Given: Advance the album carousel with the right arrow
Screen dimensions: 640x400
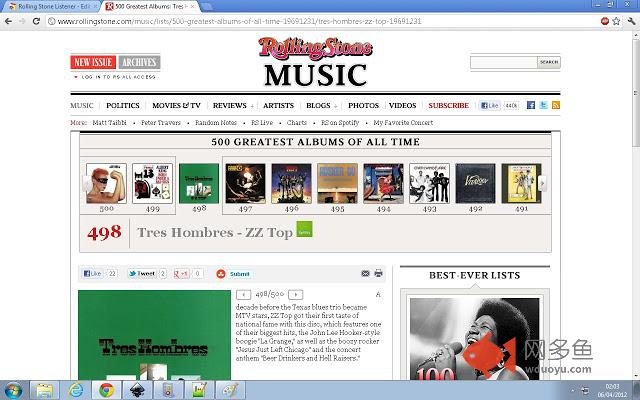Looking at the screenshot, I should pos(542,183).
